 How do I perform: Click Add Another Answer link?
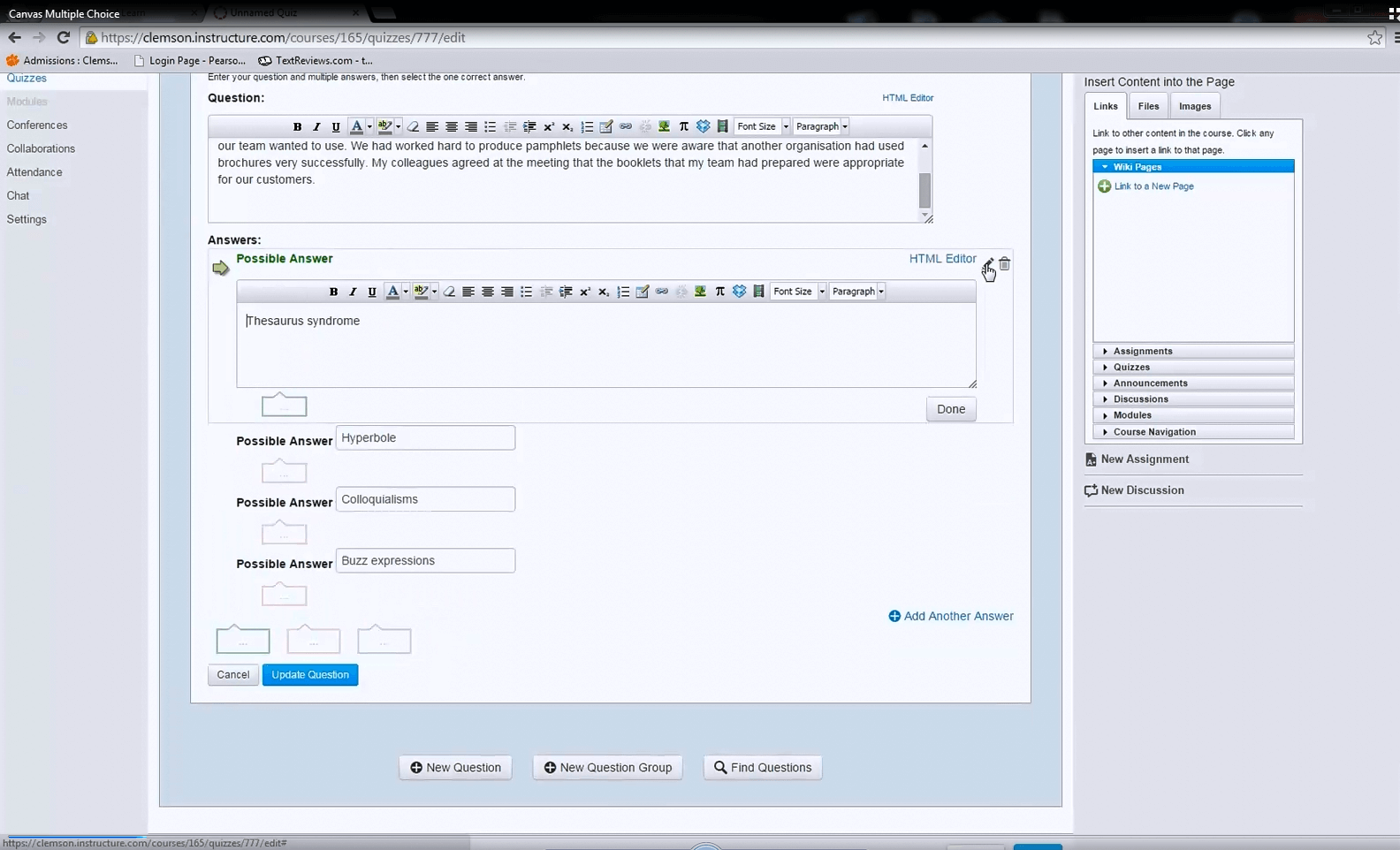tap(951, 616)
